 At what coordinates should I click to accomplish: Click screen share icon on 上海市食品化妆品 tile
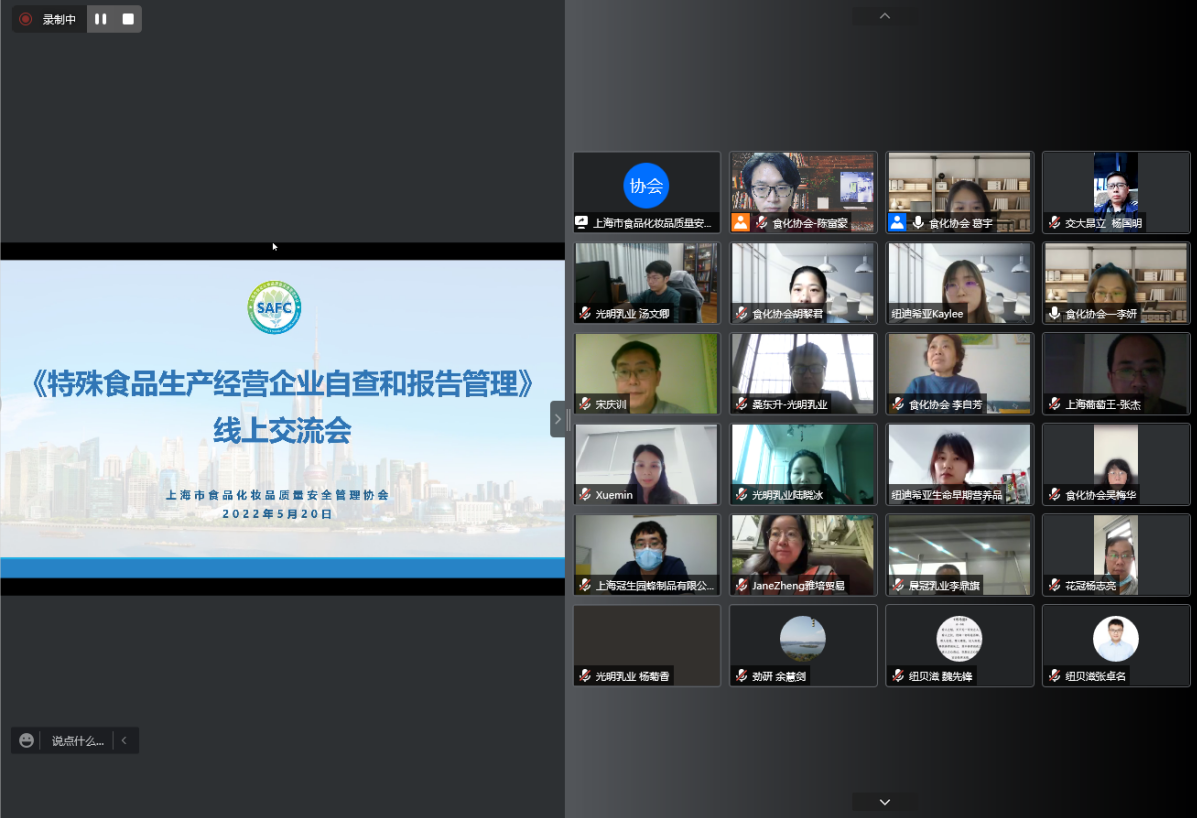[582, 223]
